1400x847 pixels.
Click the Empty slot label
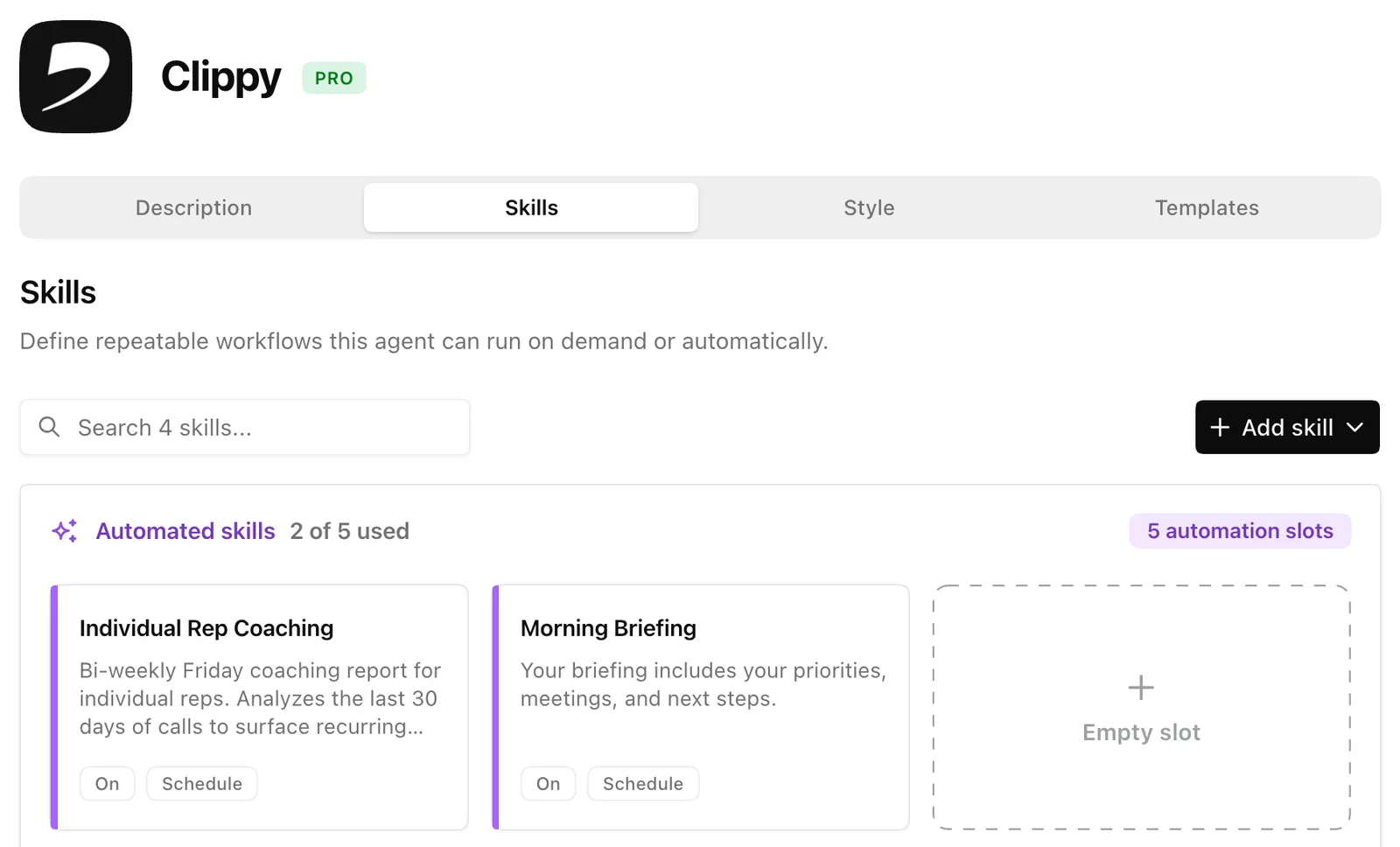click(1141, 732)
